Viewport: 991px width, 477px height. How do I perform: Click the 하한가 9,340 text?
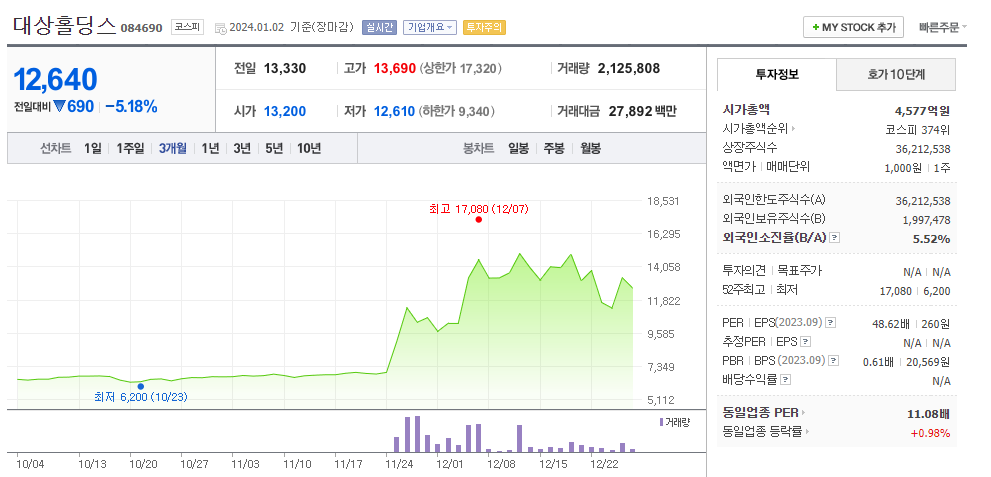point(456,112)
